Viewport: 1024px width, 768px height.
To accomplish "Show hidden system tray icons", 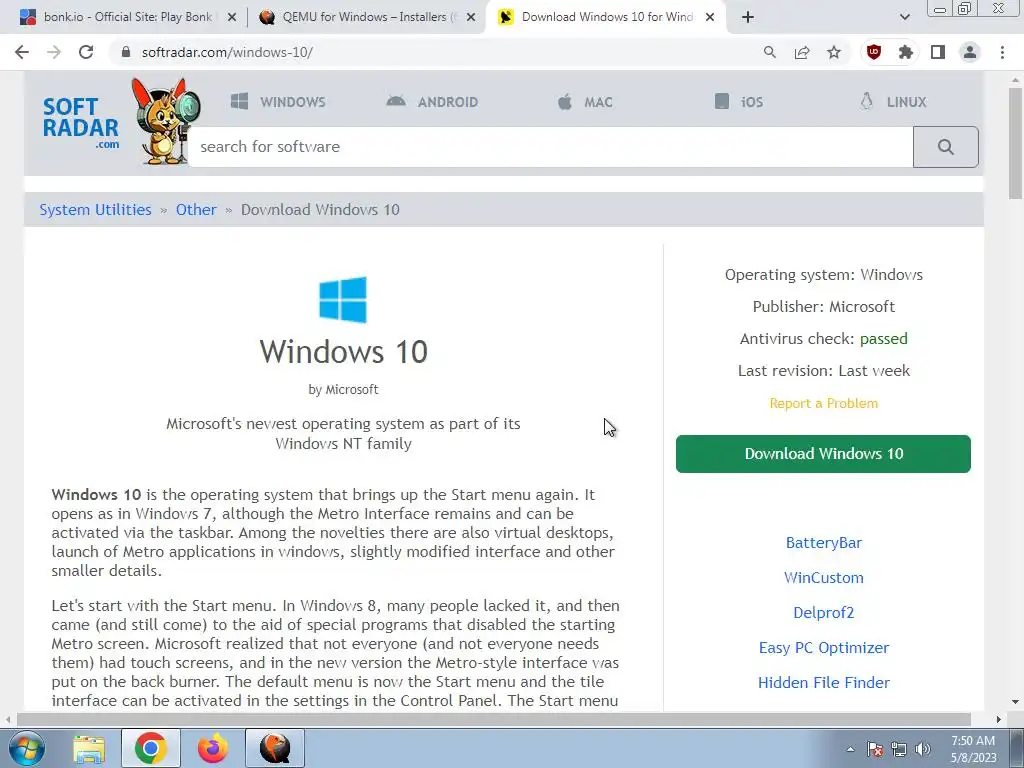I will click(x=850, y=749).
